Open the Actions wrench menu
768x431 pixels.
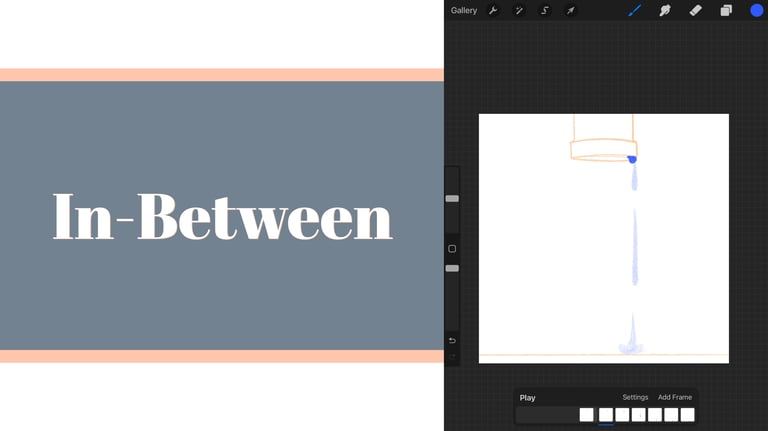click(x=493, y=10)
